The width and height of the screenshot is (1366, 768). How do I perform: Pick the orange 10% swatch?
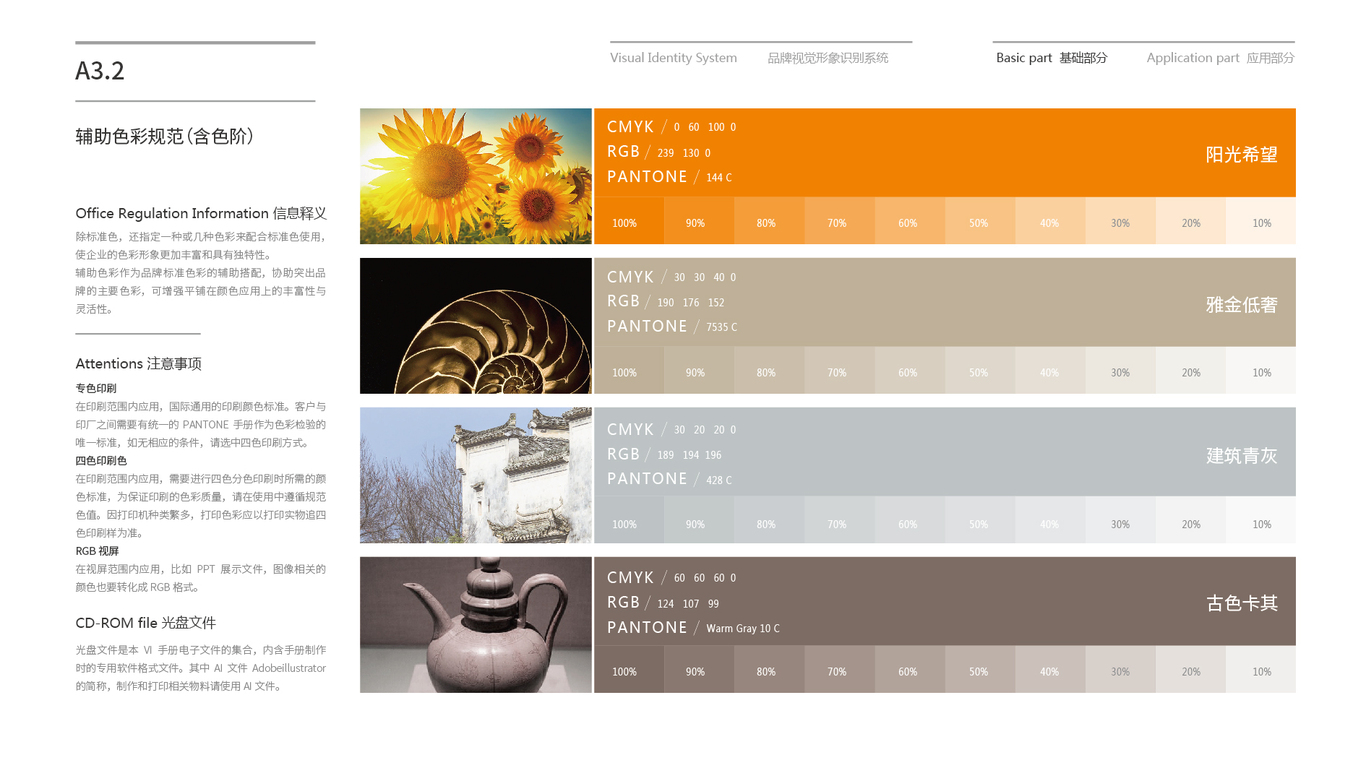[x=1261, y=221]
